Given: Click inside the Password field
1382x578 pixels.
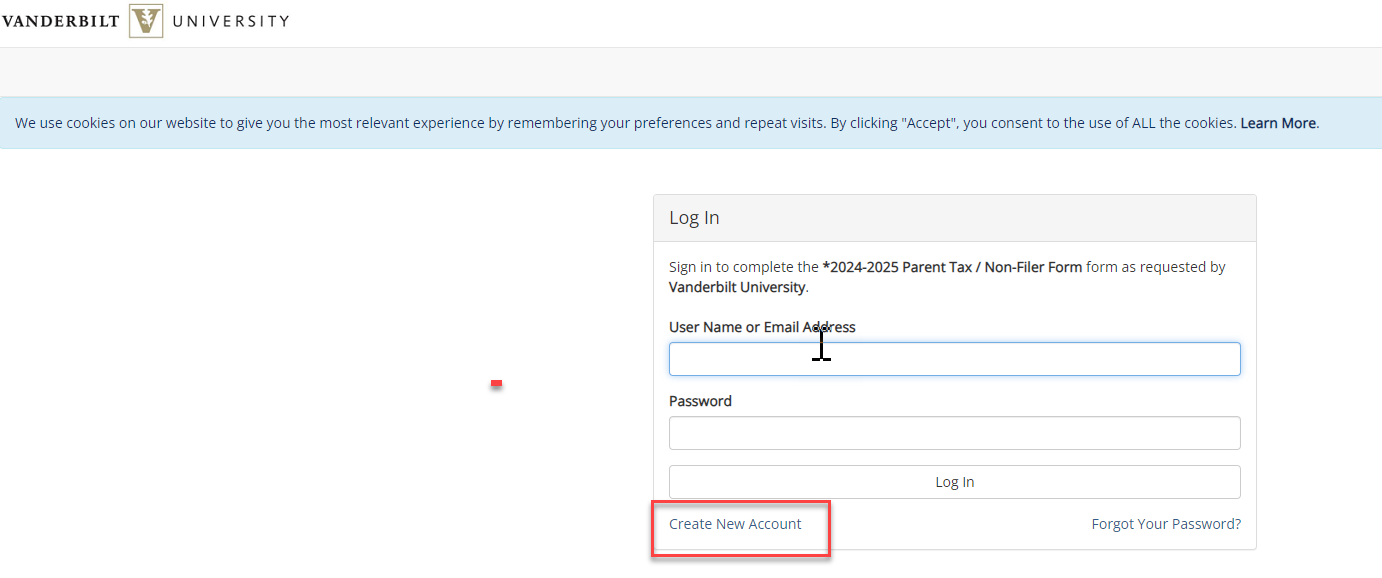Looking at the screenshot, I should [x=954, y=432].
